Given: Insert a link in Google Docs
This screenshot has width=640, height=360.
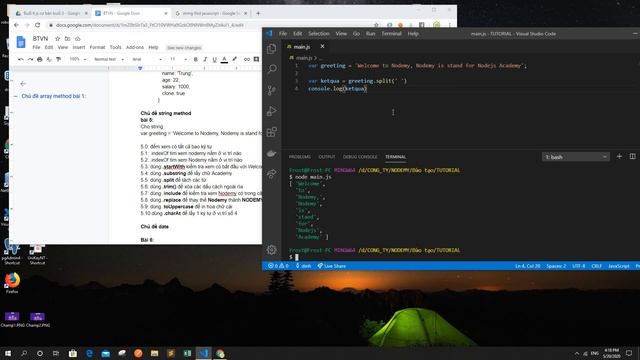Looking at the screenshot, I should click(247, 59).
